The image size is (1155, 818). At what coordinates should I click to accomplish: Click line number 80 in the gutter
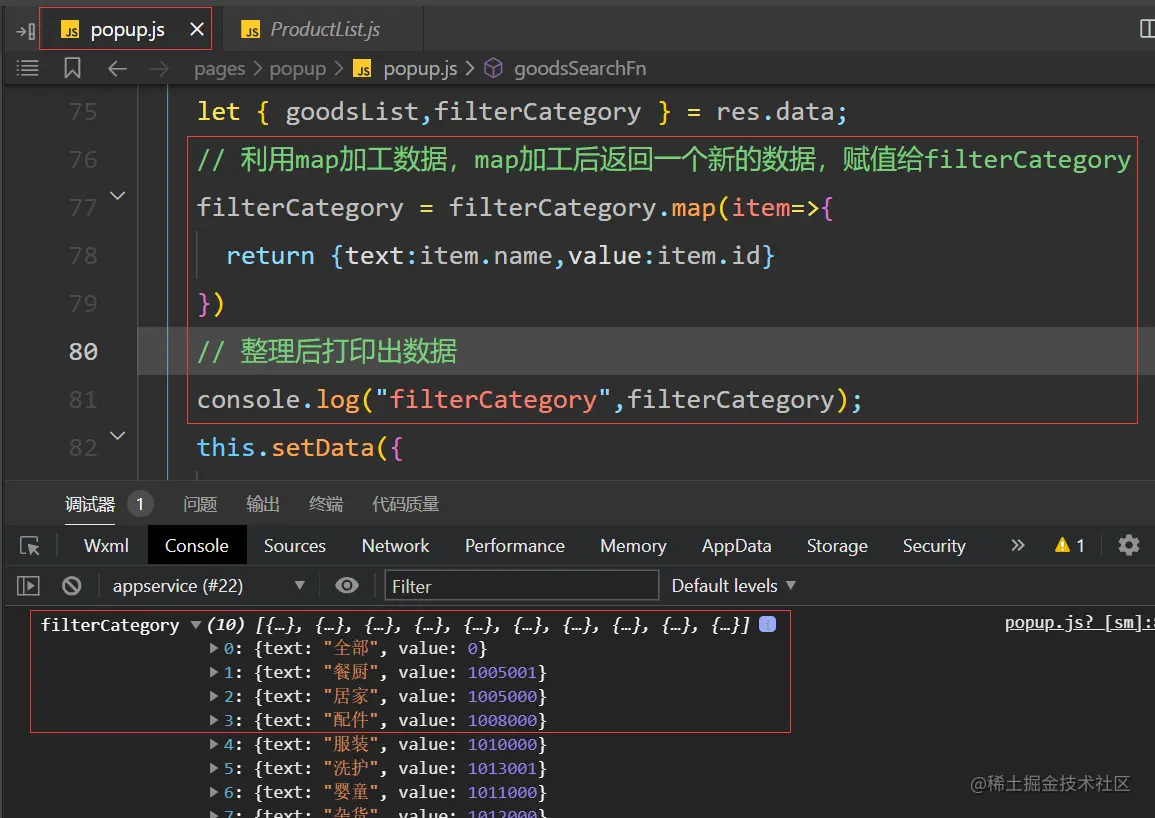click(x=83, y=352)
